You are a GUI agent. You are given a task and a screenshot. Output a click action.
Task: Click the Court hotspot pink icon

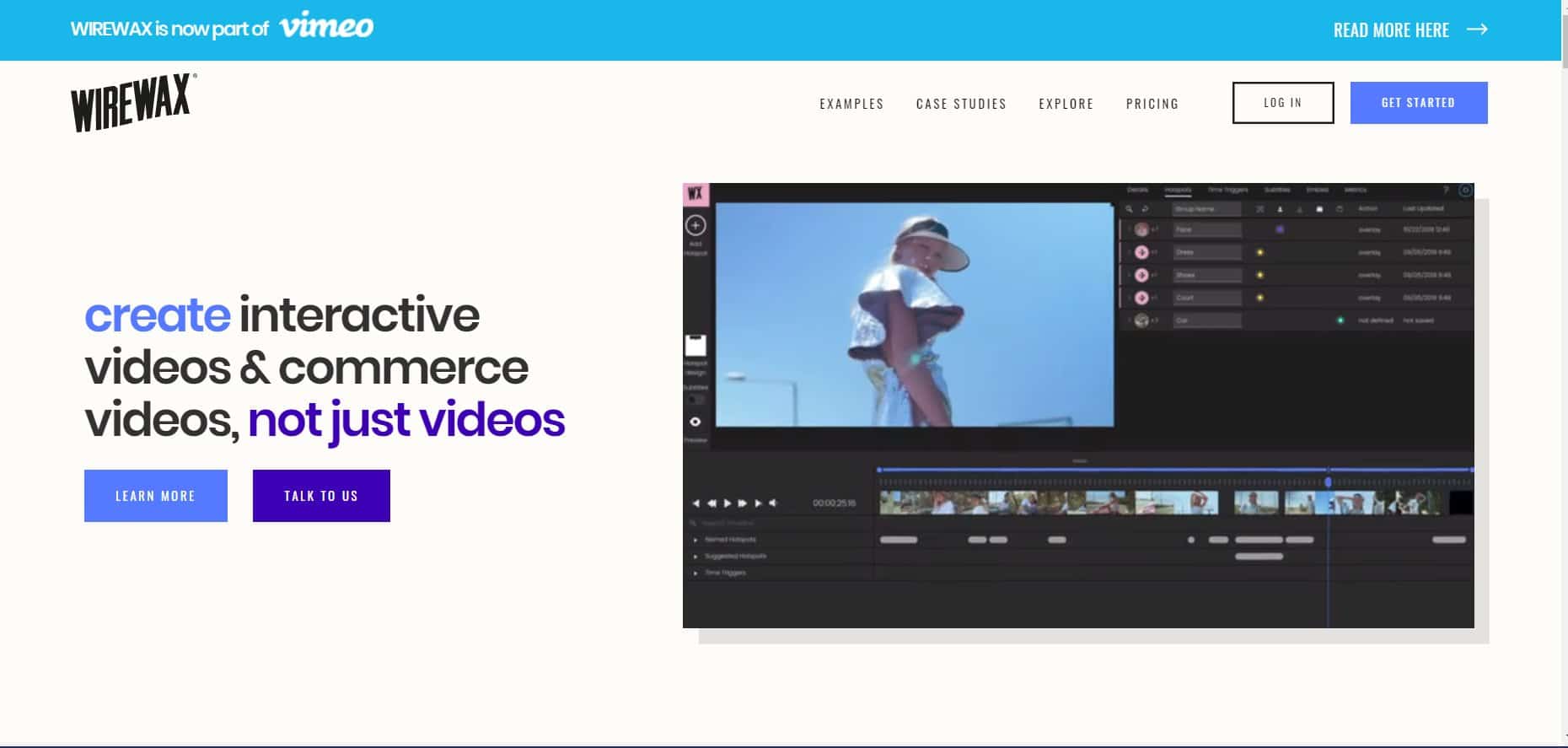coord(1141,298)
